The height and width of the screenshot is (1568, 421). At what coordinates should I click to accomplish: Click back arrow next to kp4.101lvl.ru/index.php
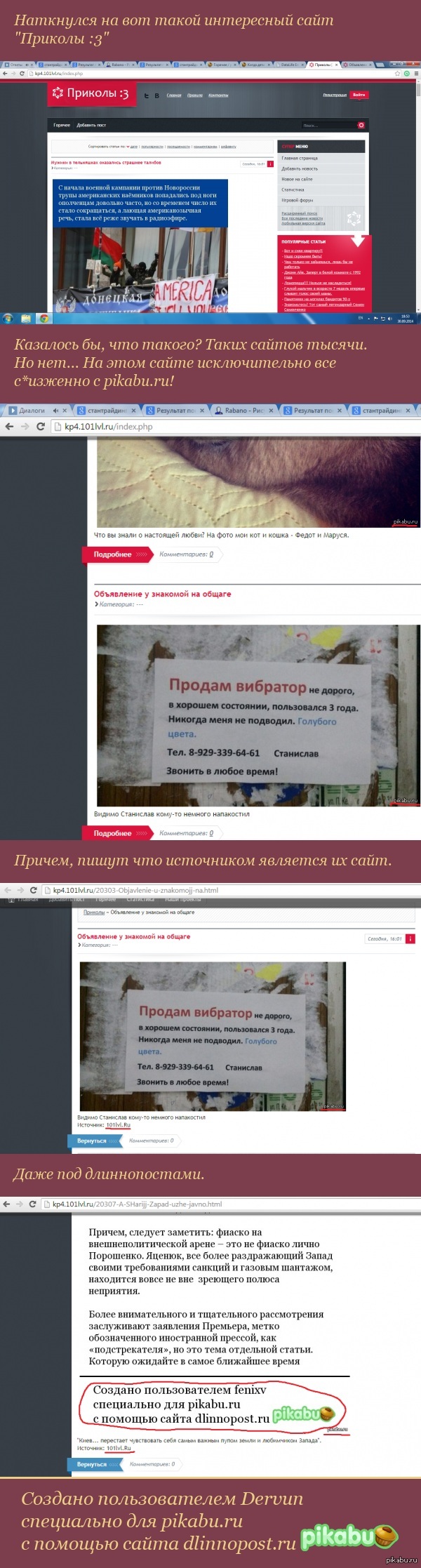point(9,426)
